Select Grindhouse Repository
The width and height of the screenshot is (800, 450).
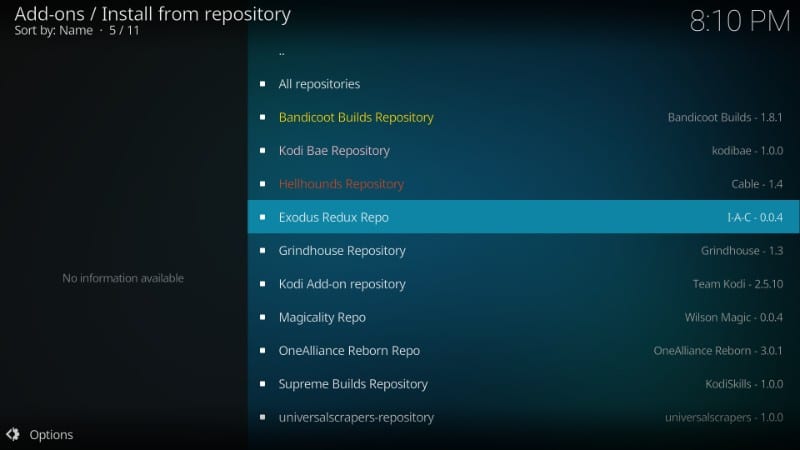pos(523,251)
